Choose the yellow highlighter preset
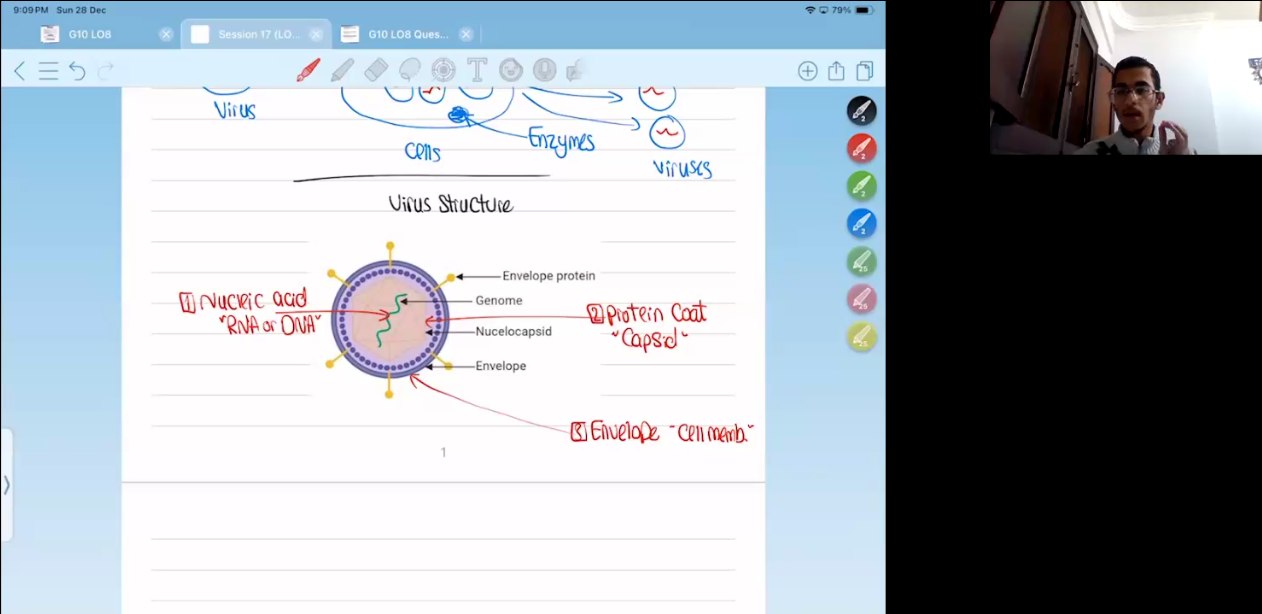The width and height of the screenshot is (1262, 614). [x=861, y=337]
